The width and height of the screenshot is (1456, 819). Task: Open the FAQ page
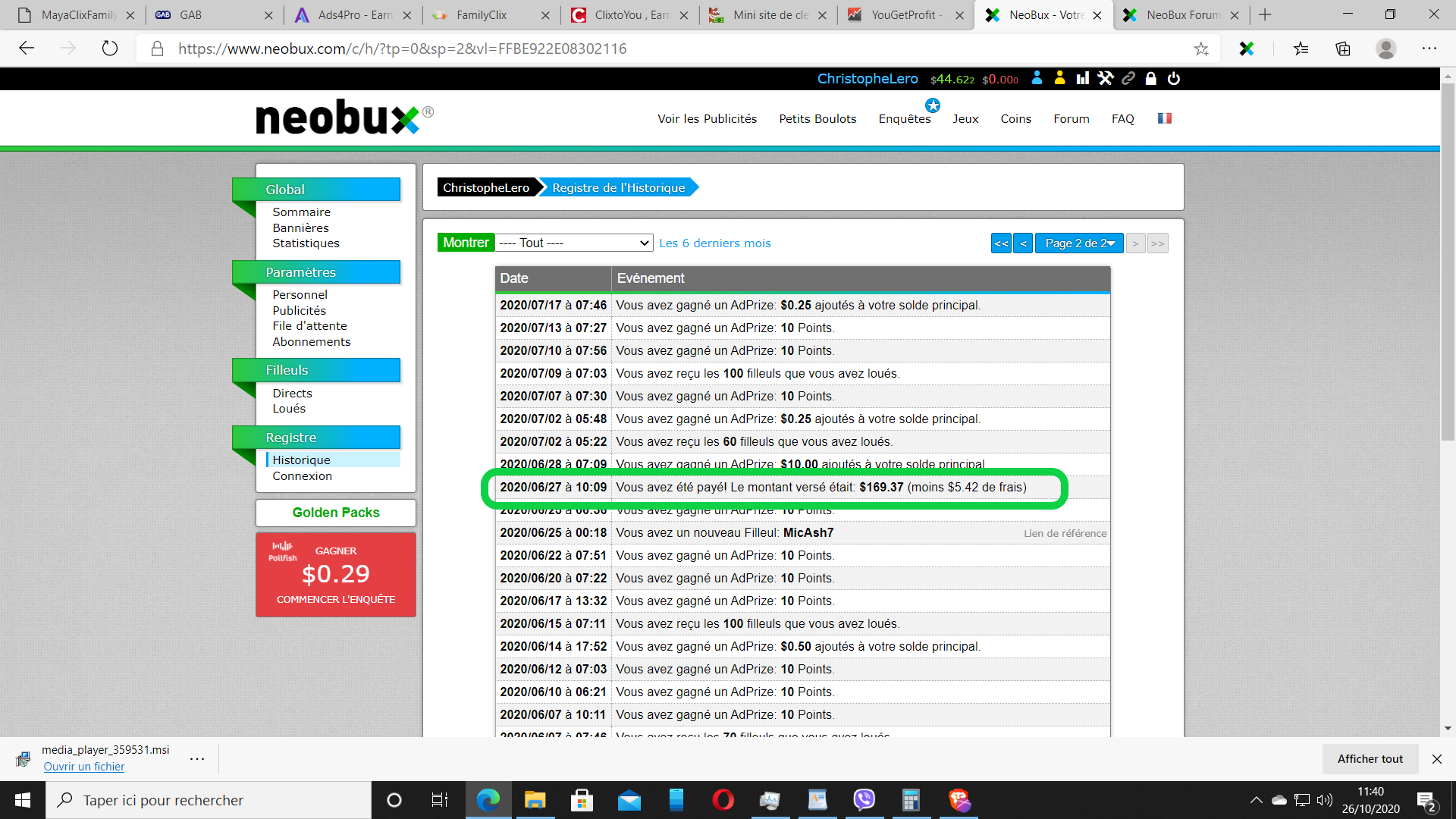click(1122, 118)
